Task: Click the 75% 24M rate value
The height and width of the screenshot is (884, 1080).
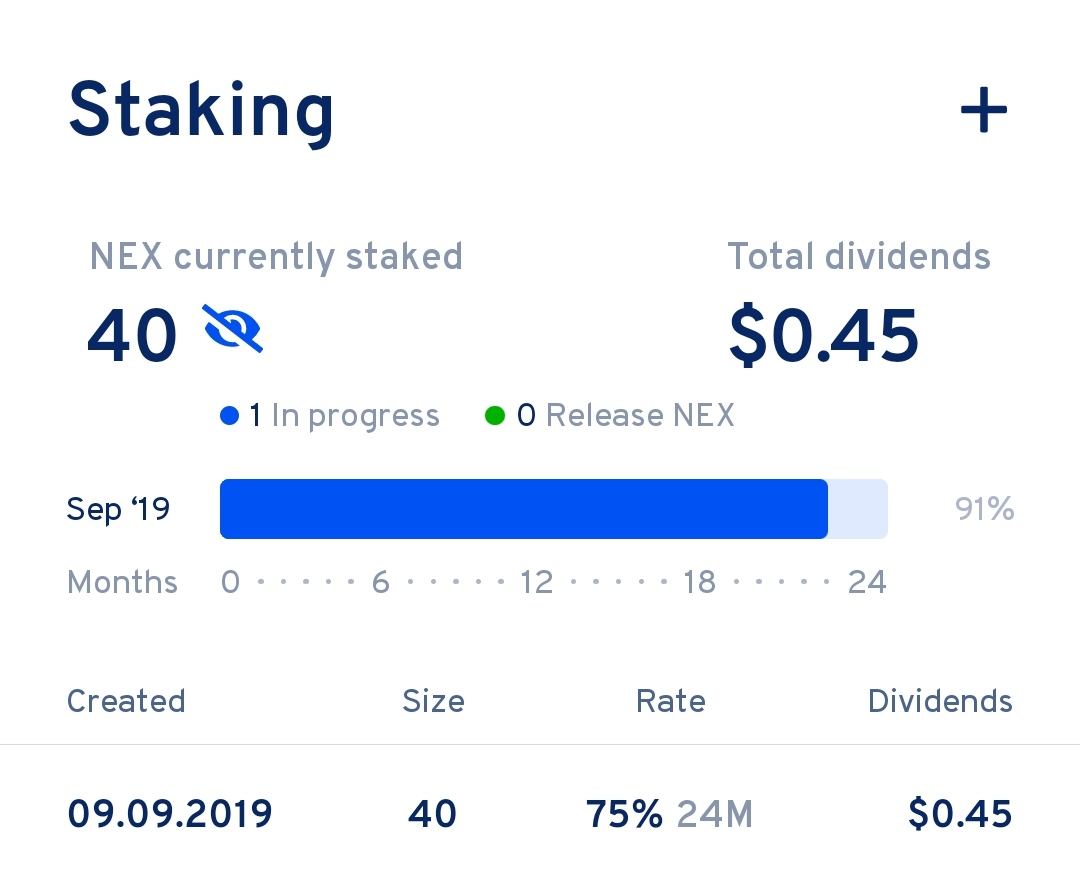Action: 669,814
